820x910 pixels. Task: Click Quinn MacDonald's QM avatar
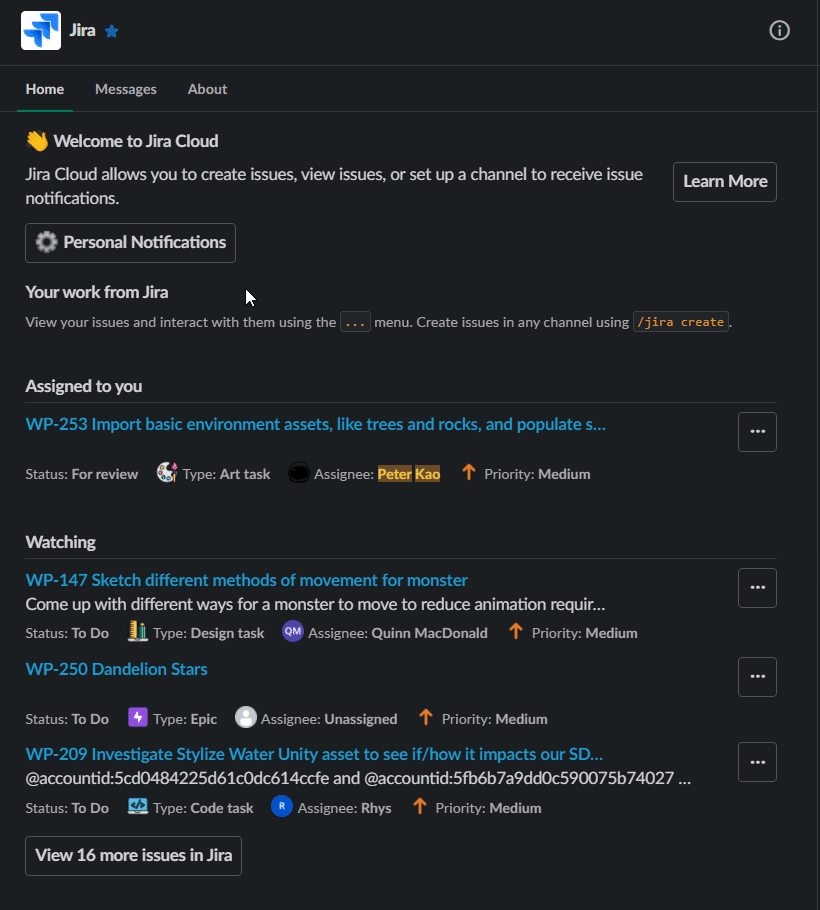point(292,631)
